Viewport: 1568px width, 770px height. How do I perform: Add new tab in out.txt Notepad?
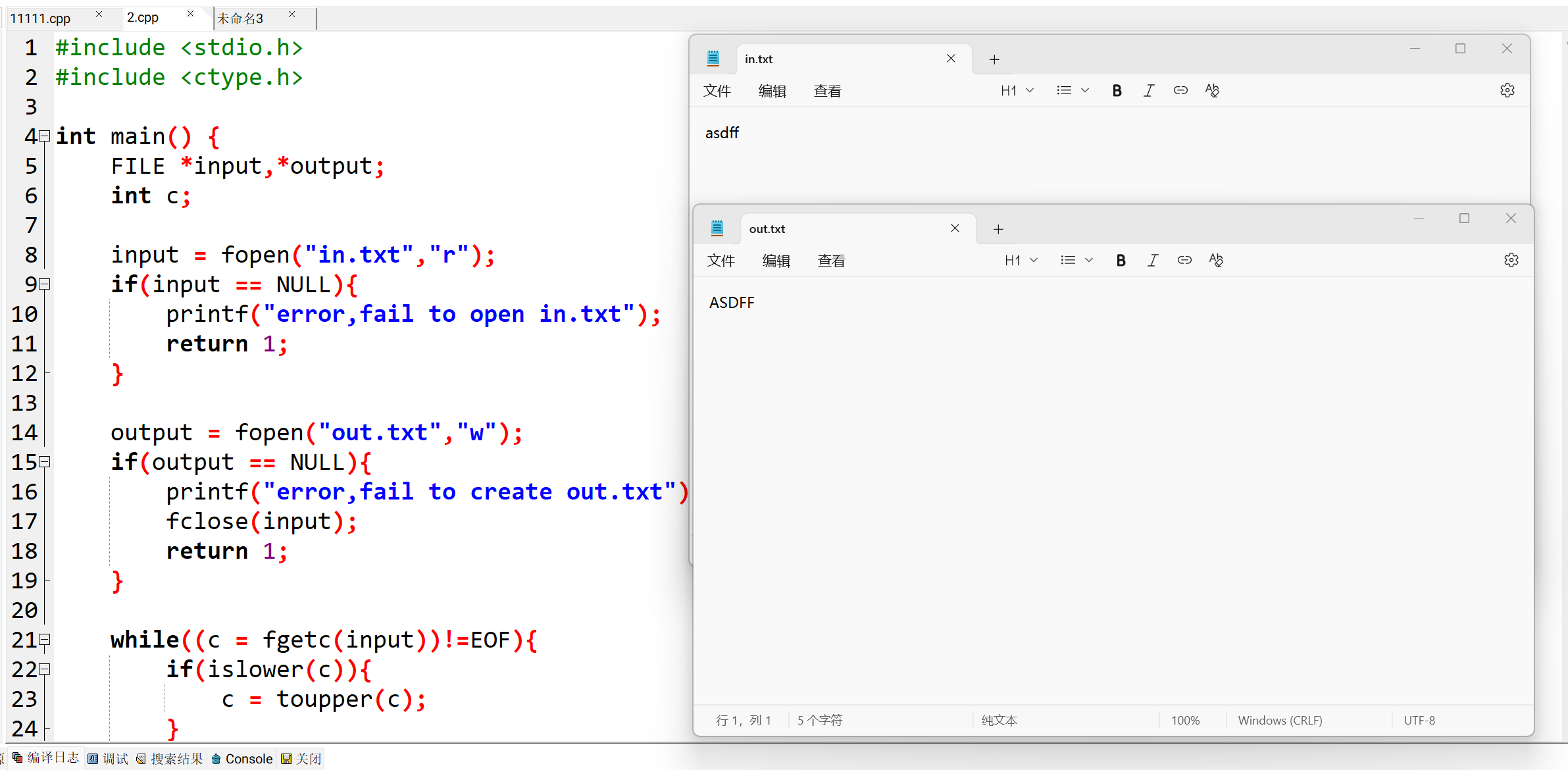tap(998, 229)
